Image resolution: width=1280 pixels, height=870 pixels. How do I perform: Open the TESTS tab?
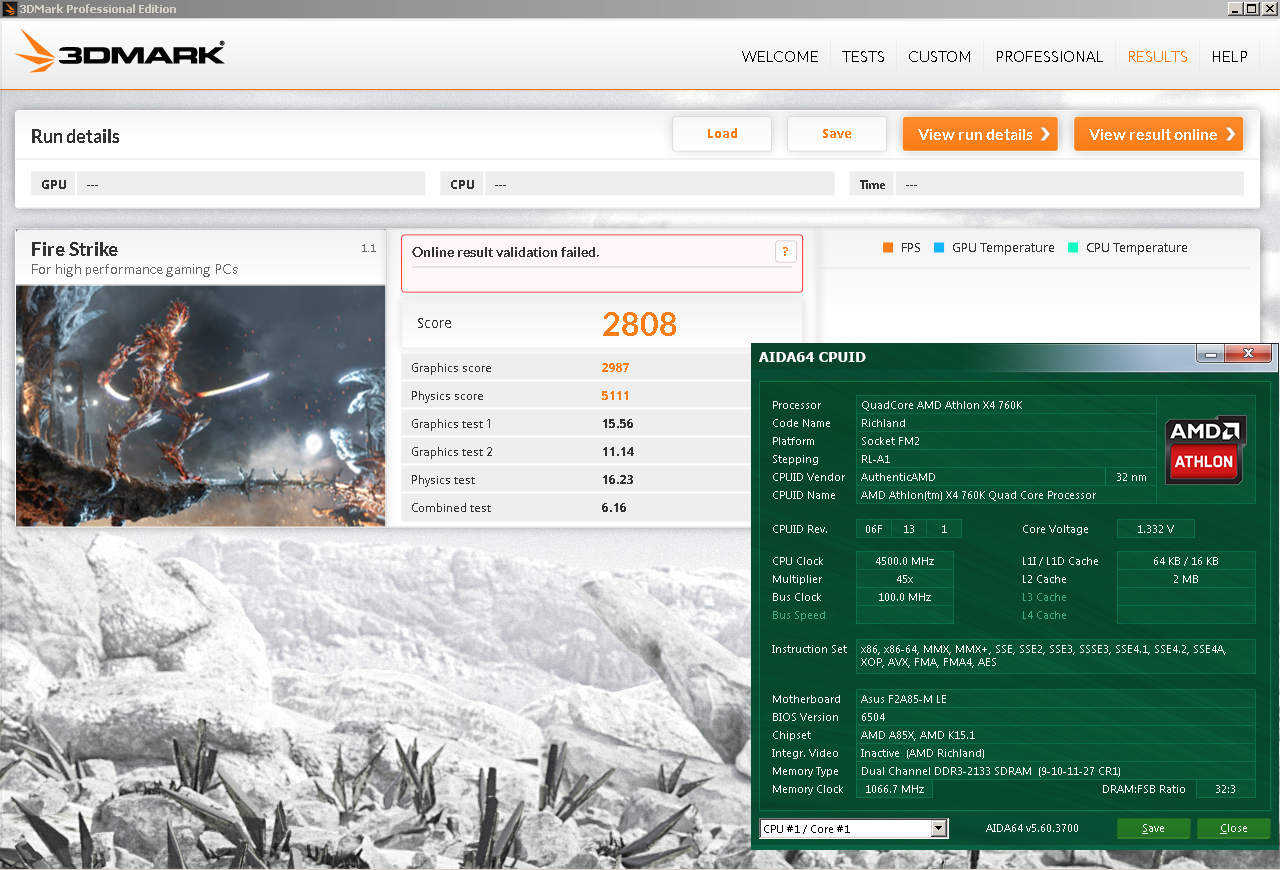[863, 57]
